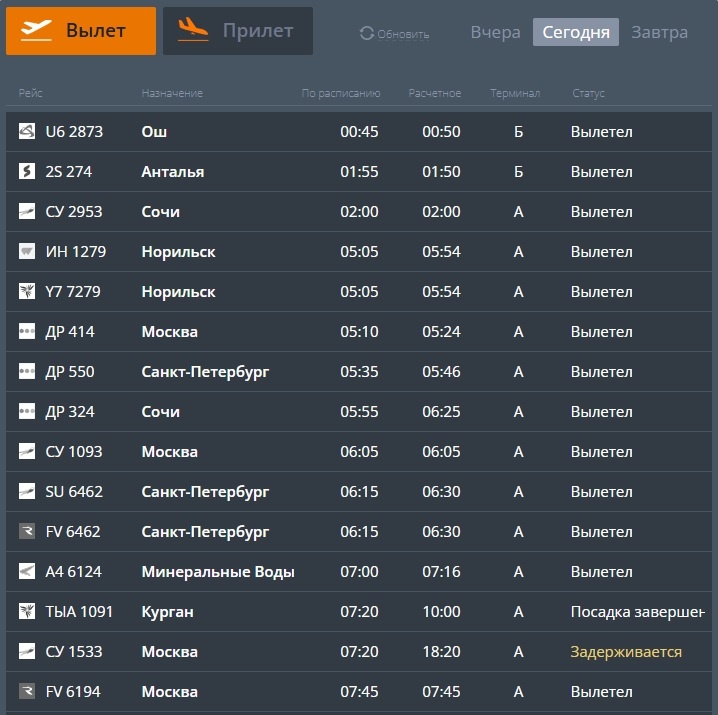Click estimated time 10:00
Screen dimensions: 718x715
441,611
